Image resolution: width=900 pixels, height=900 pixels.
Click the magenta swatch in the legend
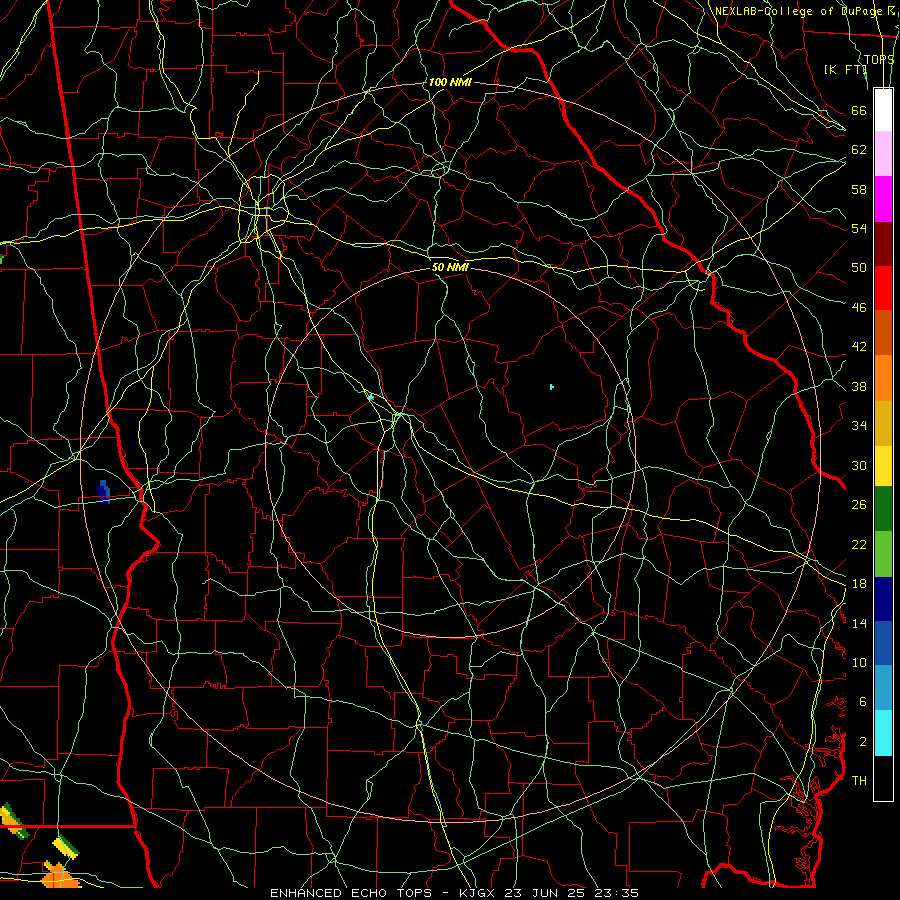pyautogui.click(x=883, y=199)
